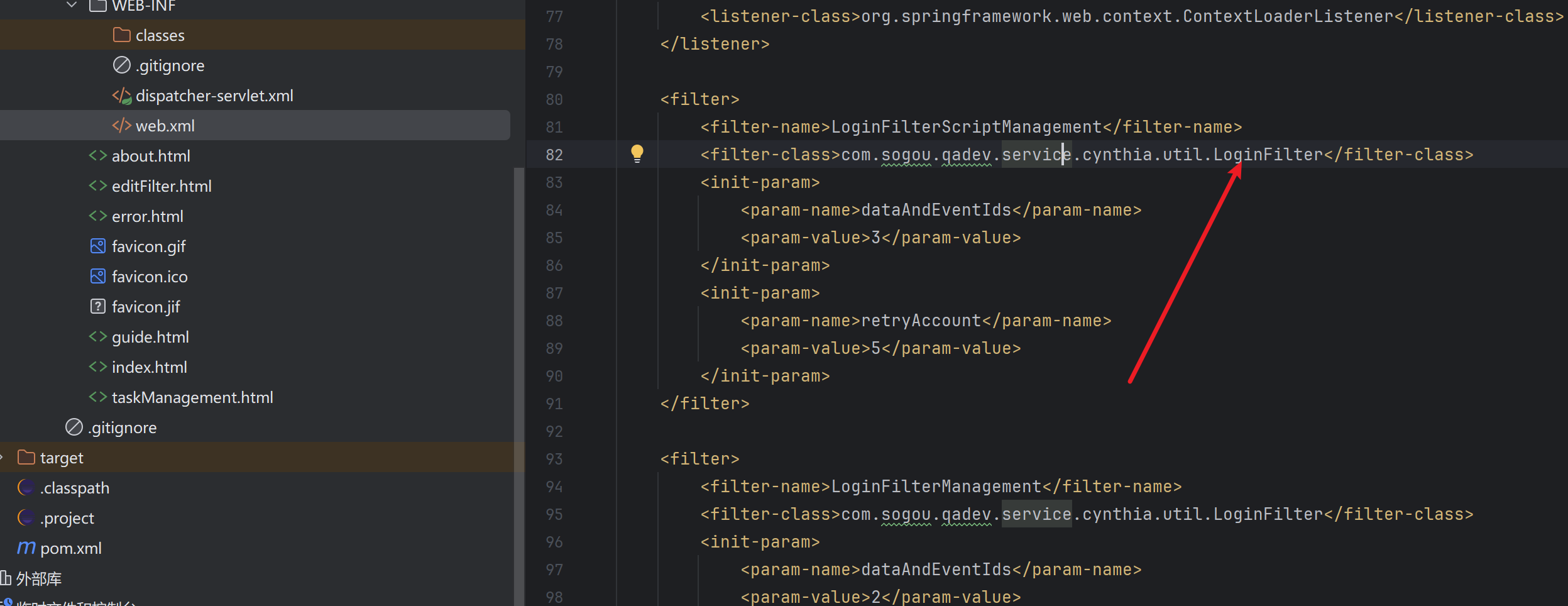Click line number 86 in the gutter
Image resolution: width=1568 pixels, height=606 pixels.
pos(554,265)
